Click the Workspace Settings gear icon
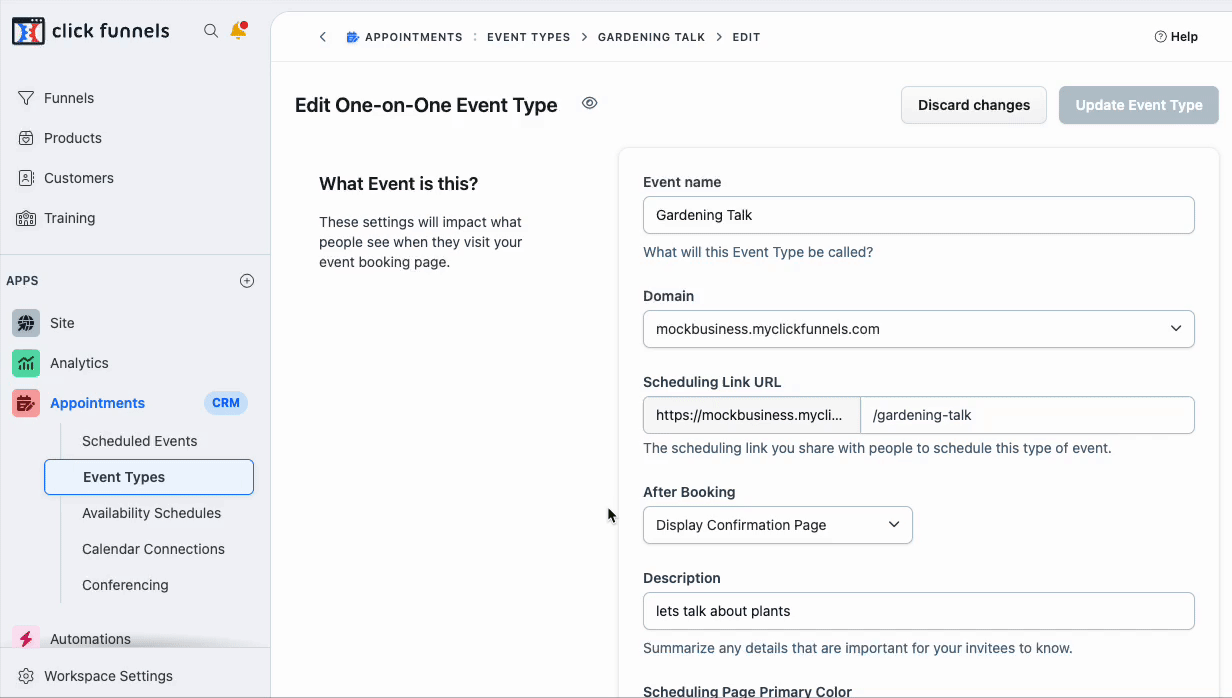 point(26,676)
